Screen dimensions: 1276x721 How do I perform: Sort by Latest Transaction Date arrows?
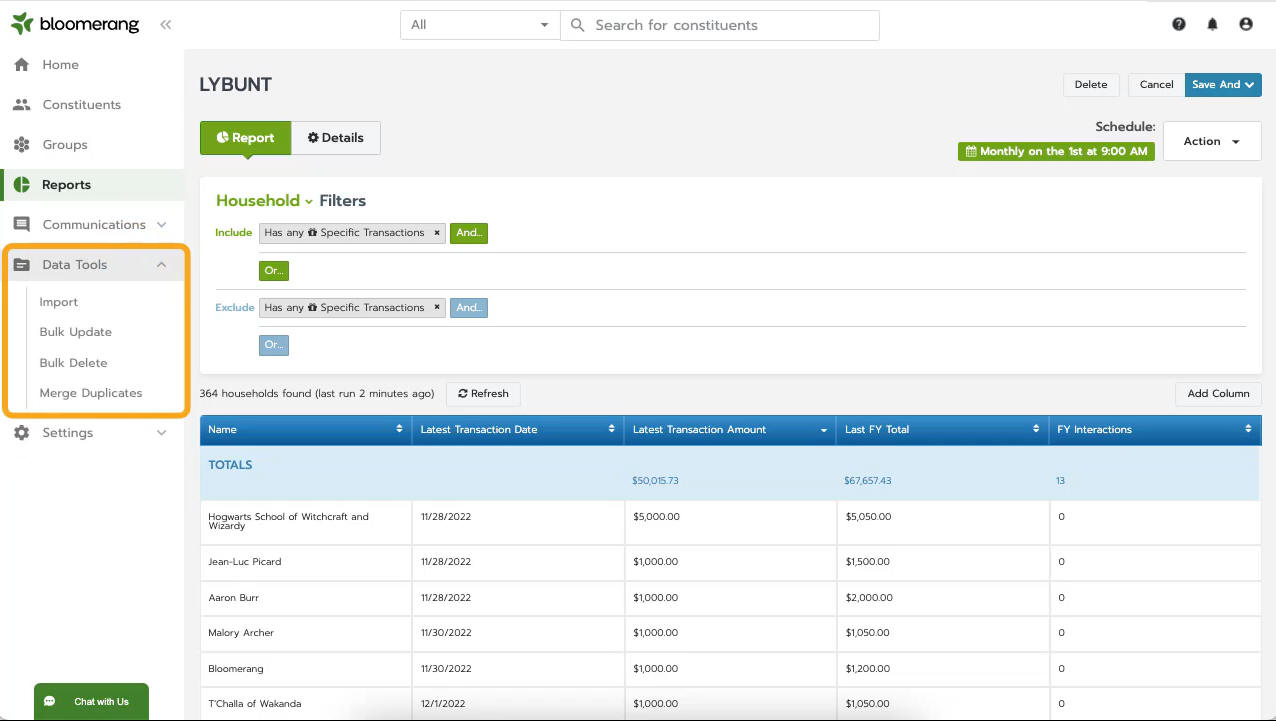pyautogui.click(x=611, y=430)
